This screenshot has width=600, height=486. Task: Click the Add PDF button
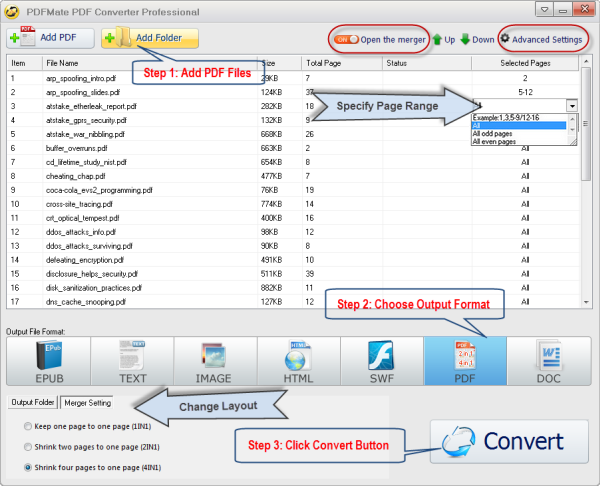pos(50,38)
